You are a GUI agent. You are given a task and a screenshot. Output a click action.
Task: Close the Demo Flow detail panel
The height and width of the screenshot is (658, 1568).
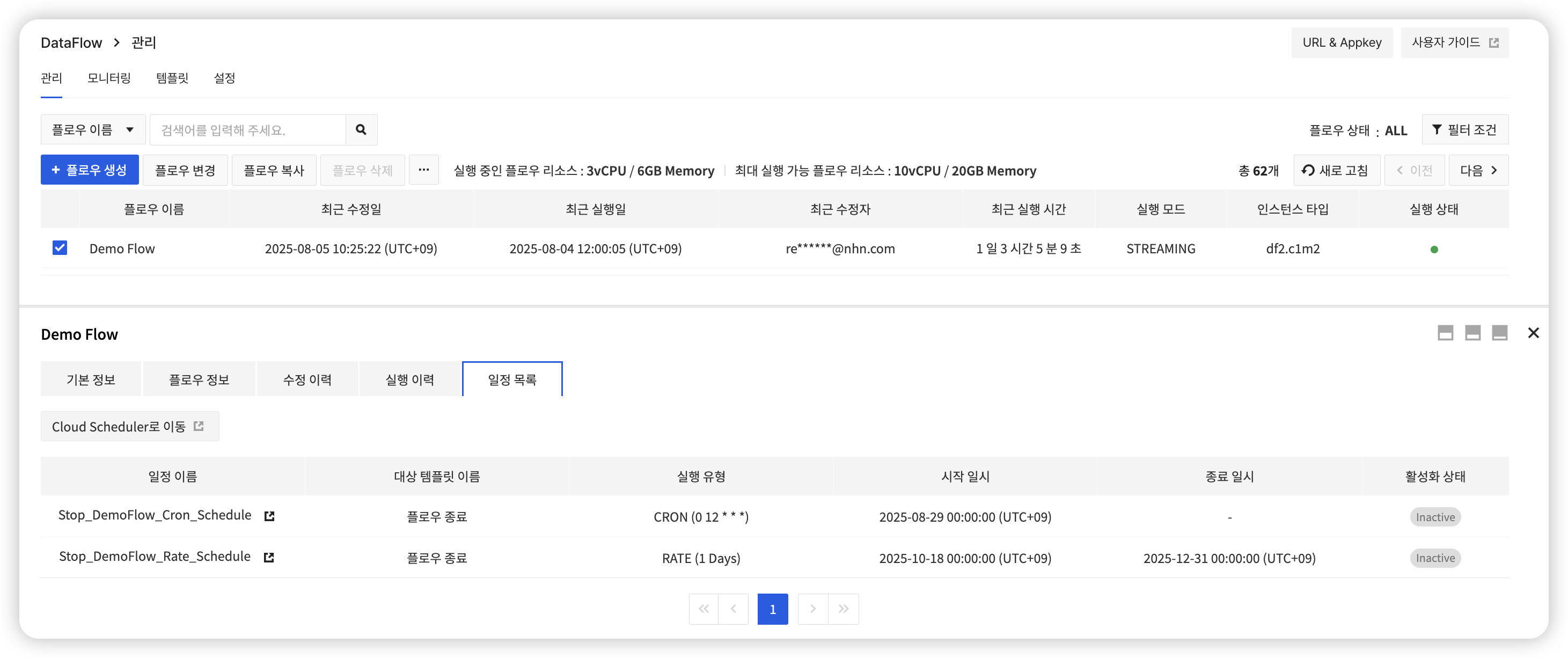[x=1534, y=333]
